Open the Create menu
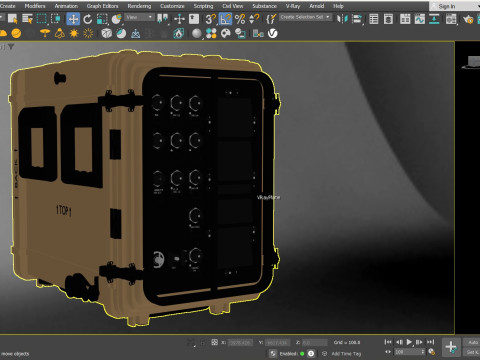This screenshot has width=480, height=360. [8, 6]
